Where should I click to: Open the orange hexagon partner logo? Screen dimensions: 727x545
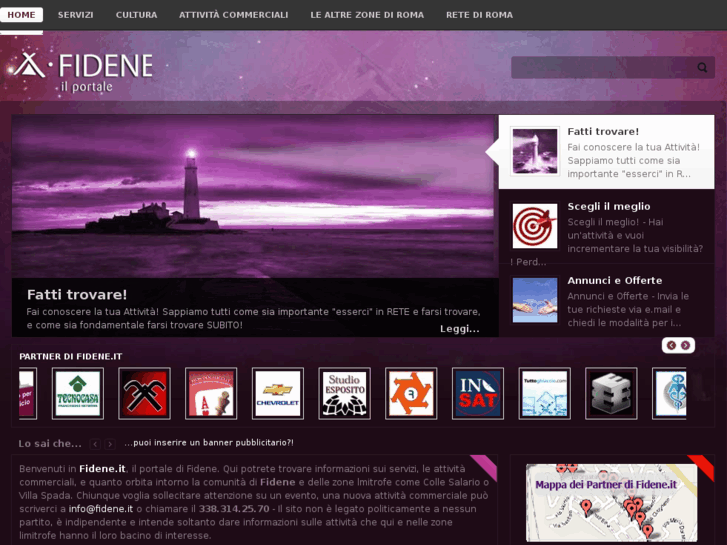tap(411, 394)
